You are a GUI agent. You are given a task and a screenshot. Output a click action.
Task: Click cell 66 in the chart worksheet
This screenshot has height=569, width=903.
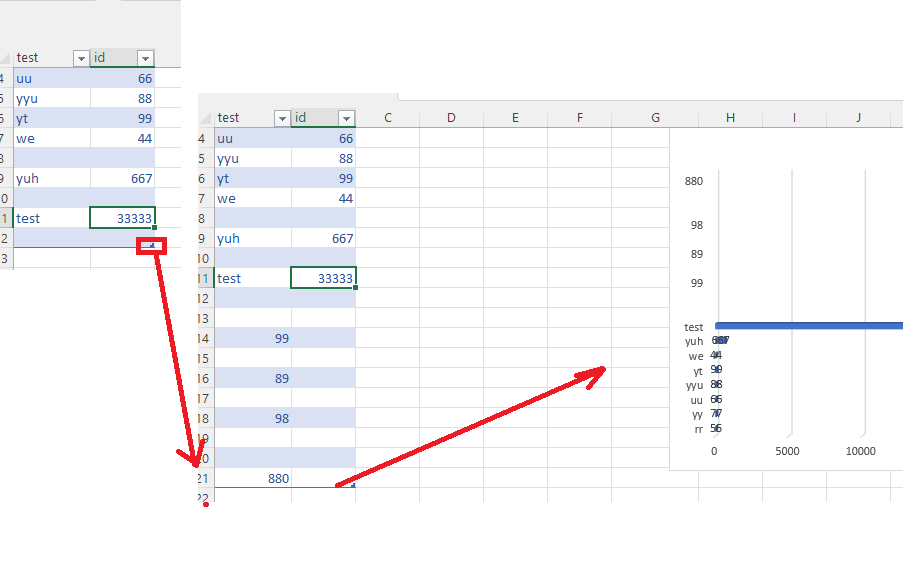coord(323,139)
